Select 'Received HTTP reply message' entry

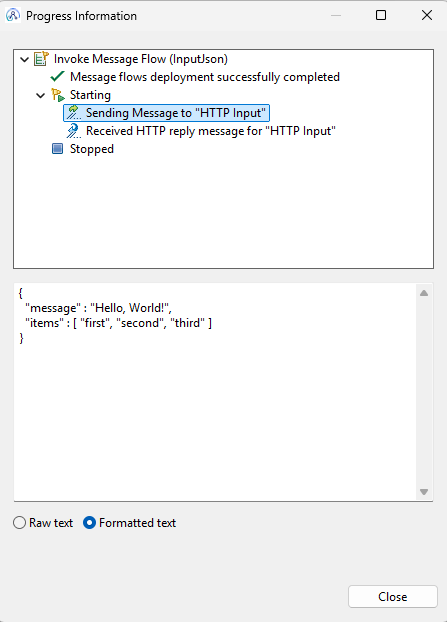tap(211, 131)
